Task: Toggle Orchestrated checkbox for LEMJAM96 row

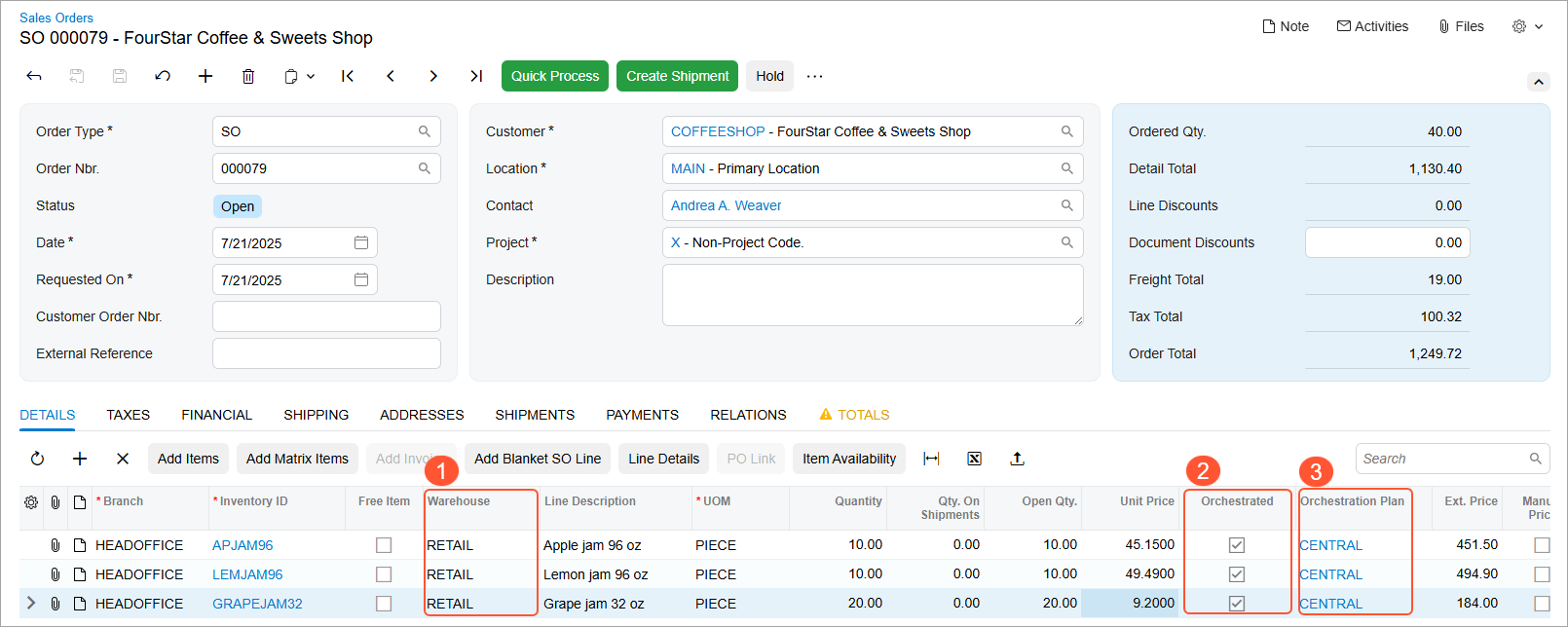Action: (x=1237, y=574)
